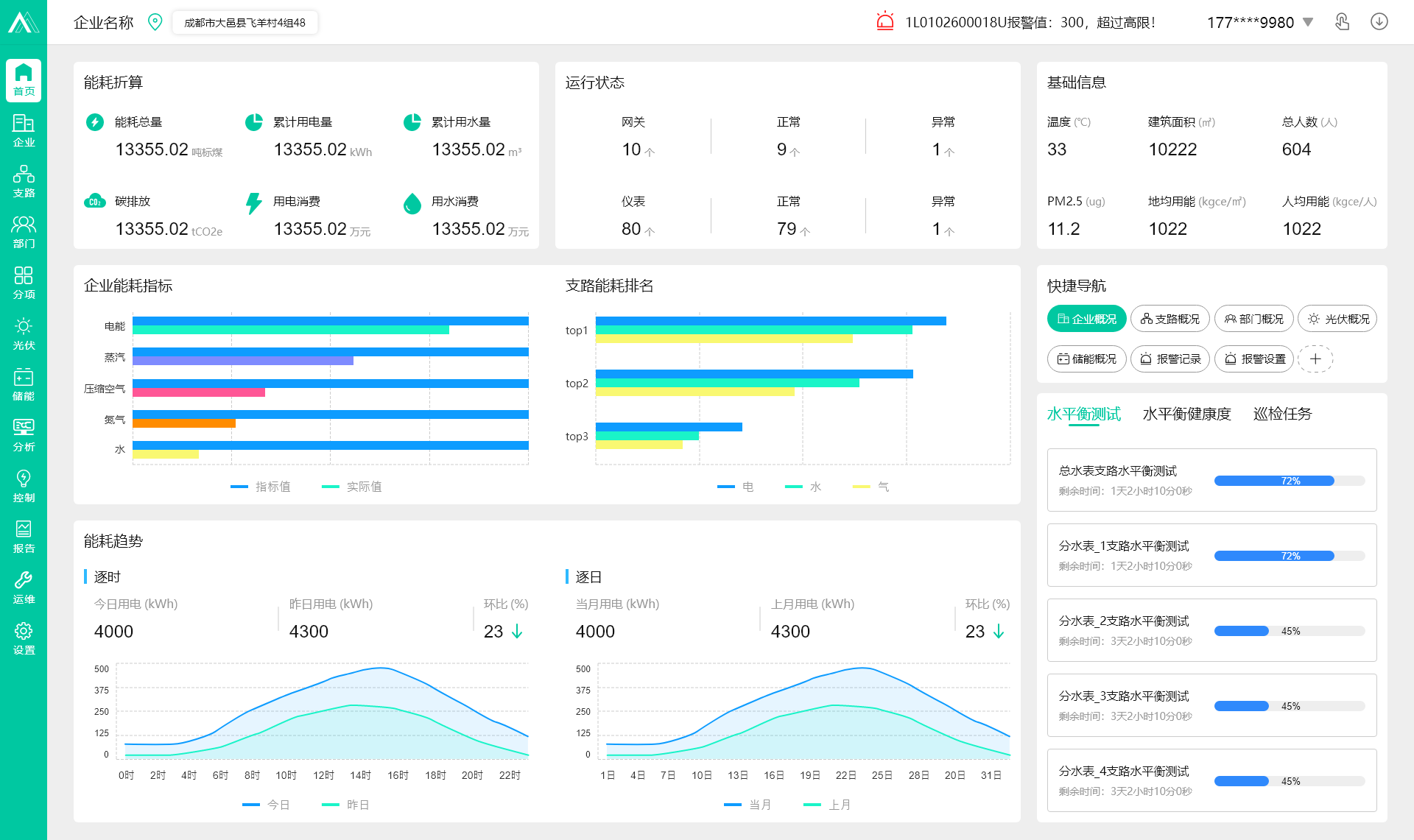This screenshot has height=840, width=1414.
Task: Switch to the 巡检任务 tab
Action: click(1282, 414)
